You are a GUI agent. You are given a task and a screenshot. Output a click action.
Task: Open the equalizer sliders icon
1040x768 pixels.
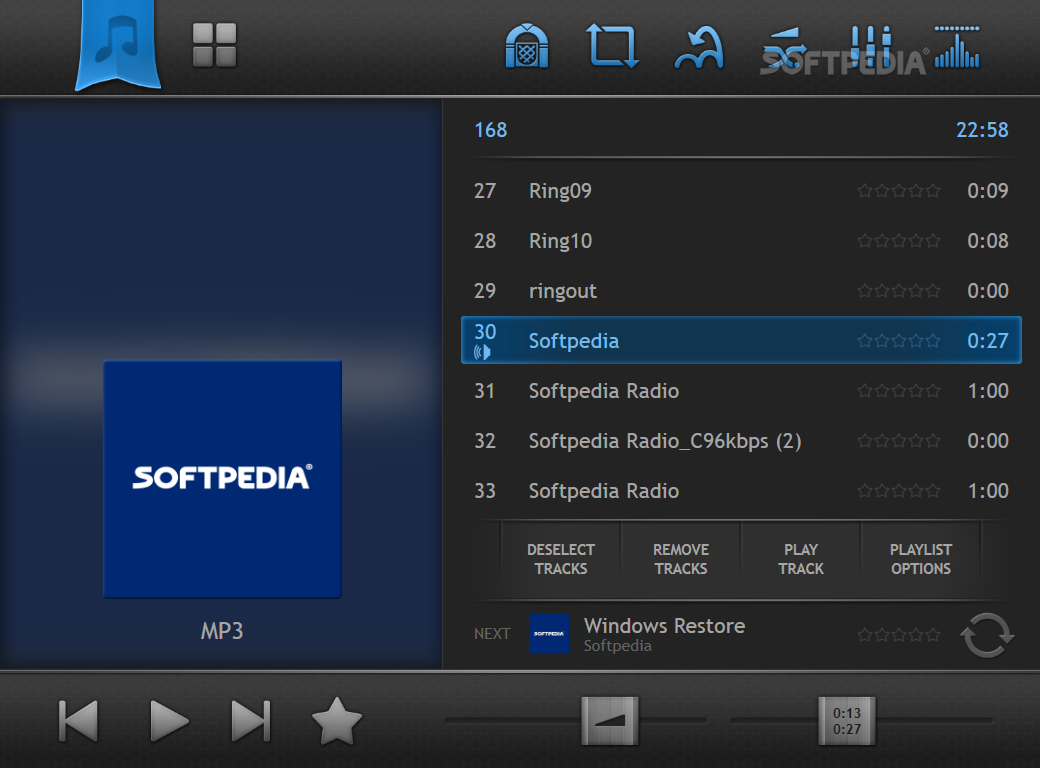click(871, 47)
